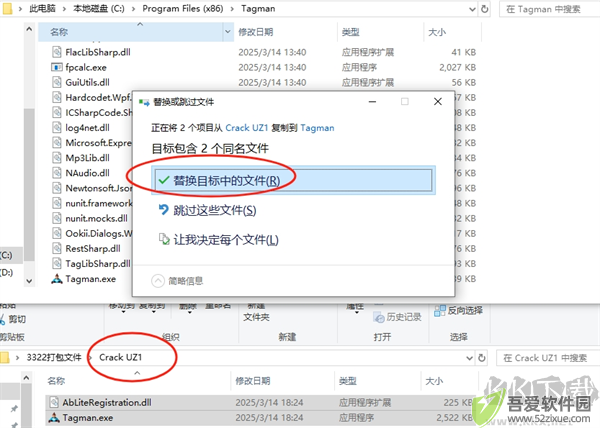This screenshot has height=428, width=600.
Task: Sort Crack UZ1 folder by 修改日期 column
Action: pos(253,381)
